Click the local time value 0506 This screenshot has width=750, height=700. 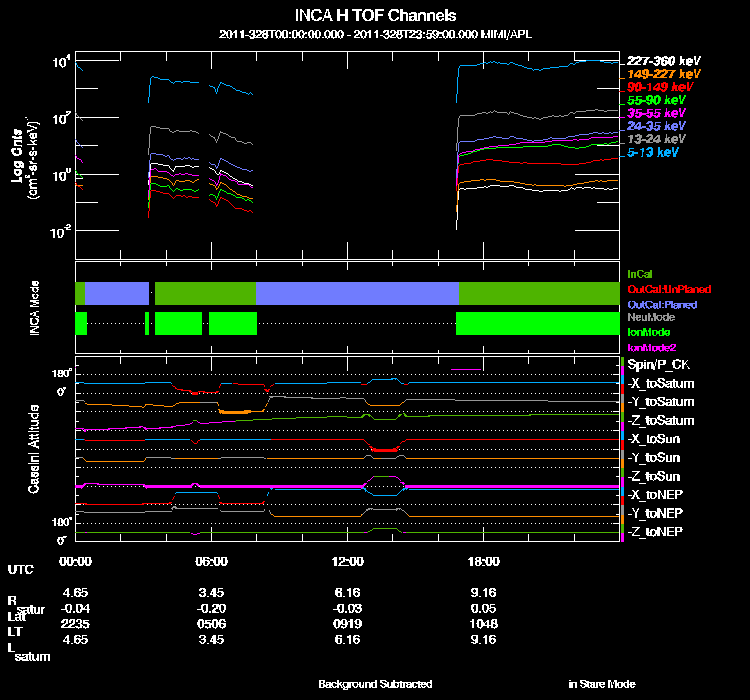coord(211,624)
